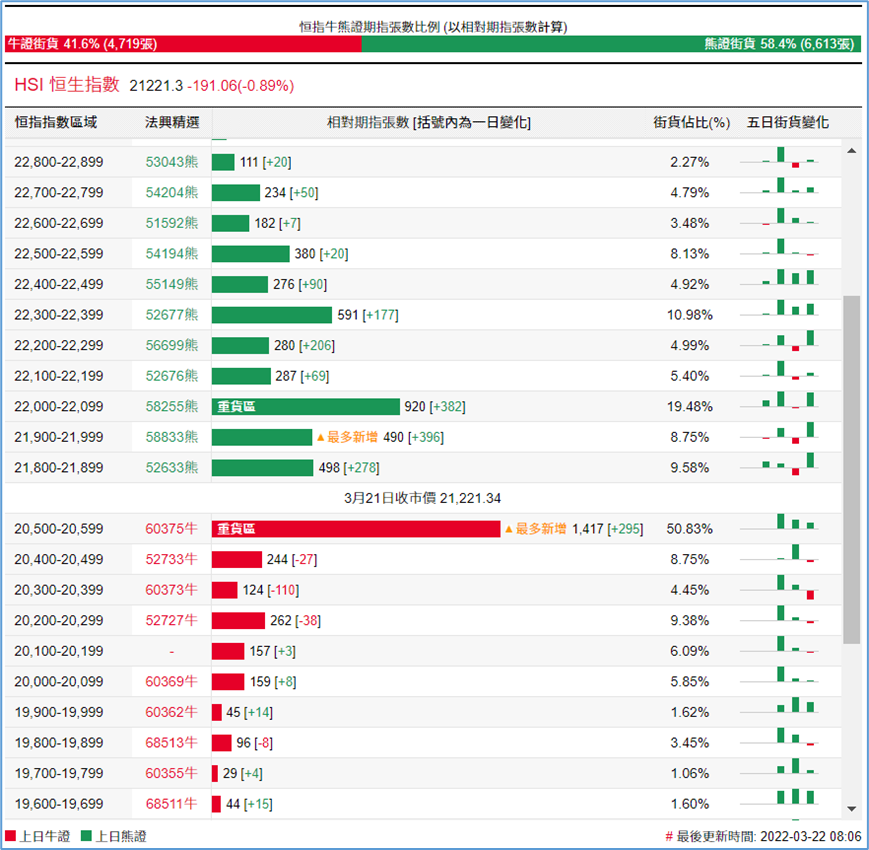Click the red 上日牛證 legend square

tap(11, 836)
